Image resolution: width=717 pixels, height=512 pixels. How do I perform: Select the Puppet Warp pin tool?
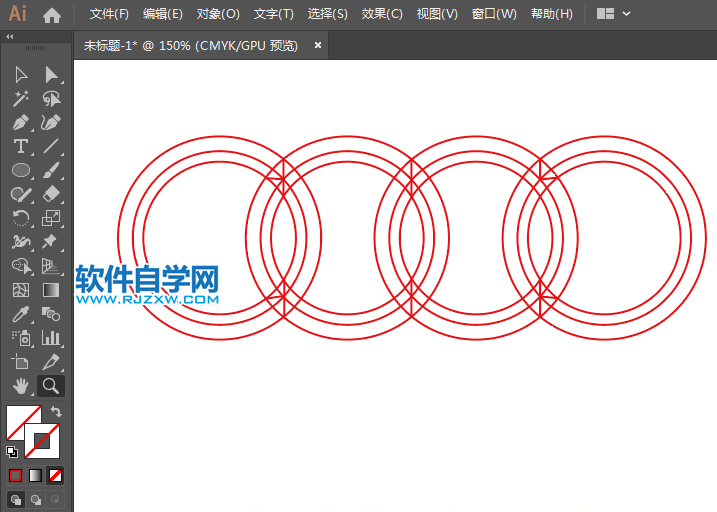tap(51, 242)
